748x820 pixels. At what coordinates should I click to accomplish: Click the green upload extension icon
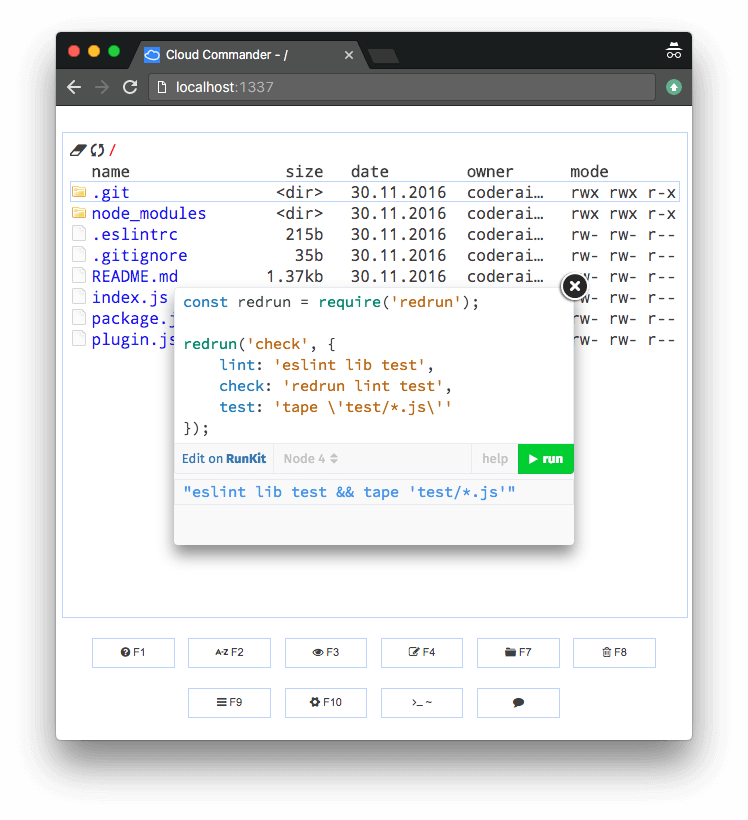click(674, 87)
